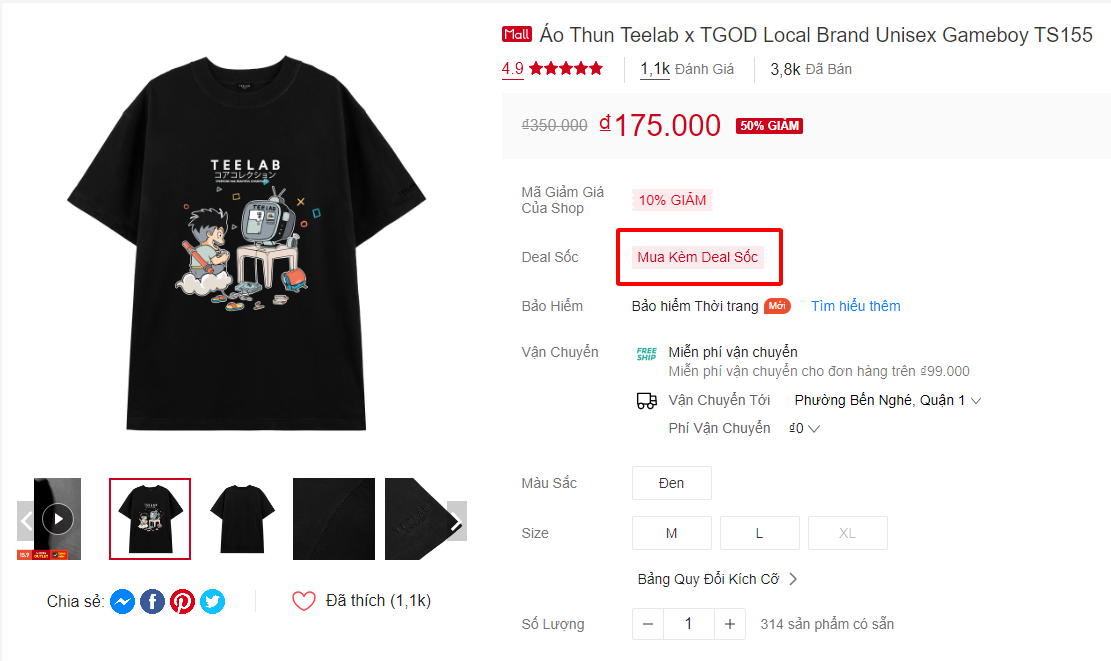Open the 'Tìm hiểu thêm' insurance link

(x=855, y=305)
